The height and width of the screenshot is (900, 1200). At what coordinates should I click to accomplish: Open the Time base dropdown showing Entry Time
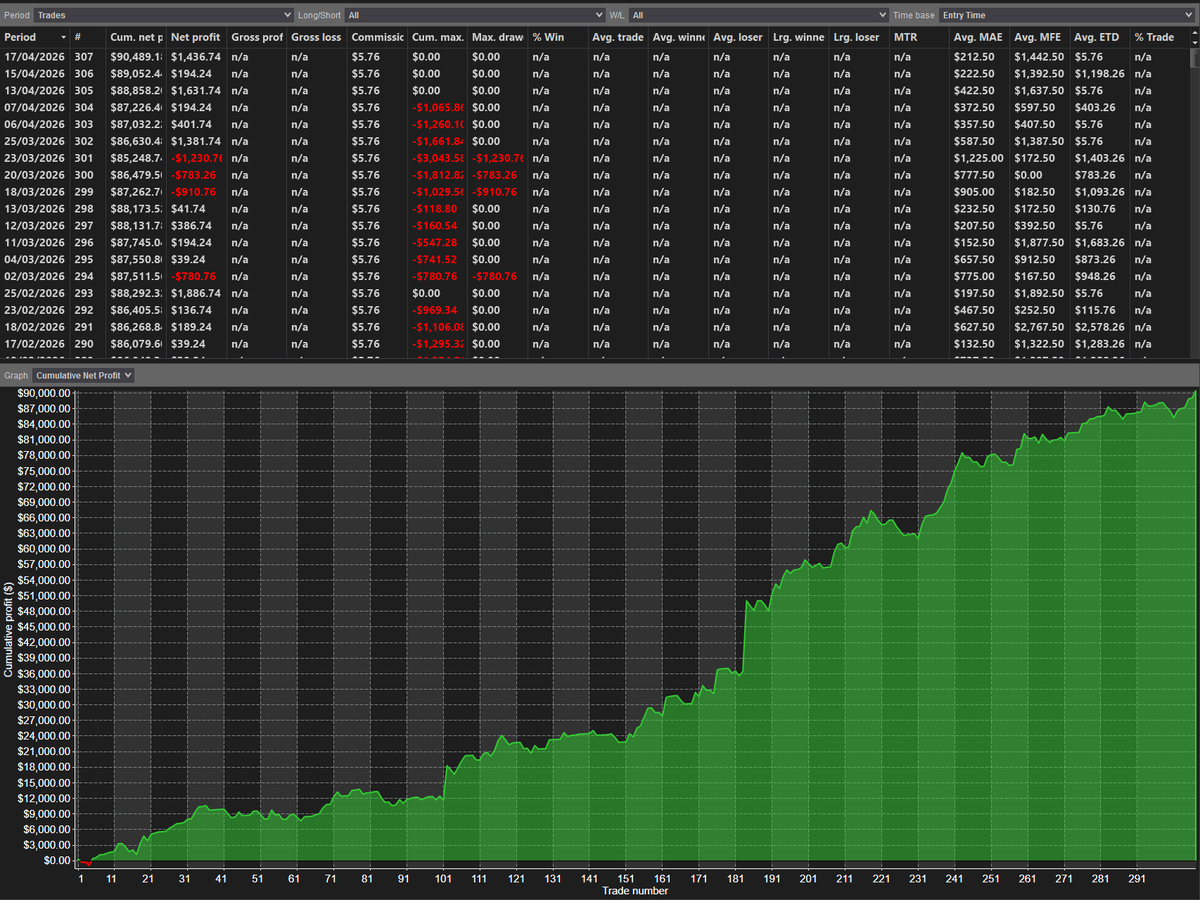1068,15
